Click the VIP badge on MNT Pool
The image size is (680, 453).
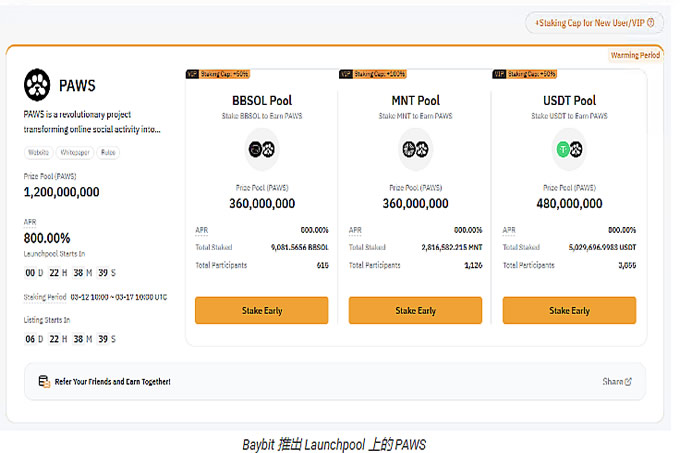pyautogui.click(x=346, y=74)
